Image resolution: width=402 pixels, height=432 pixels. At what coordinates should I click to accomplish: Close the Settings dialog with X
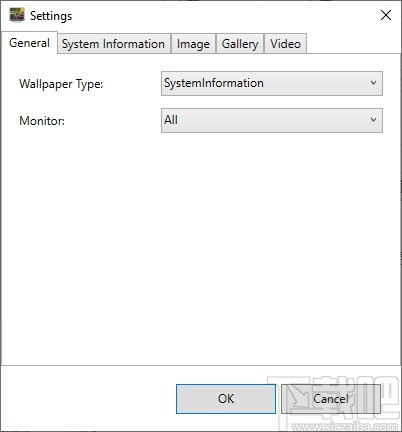coord(386,15)
